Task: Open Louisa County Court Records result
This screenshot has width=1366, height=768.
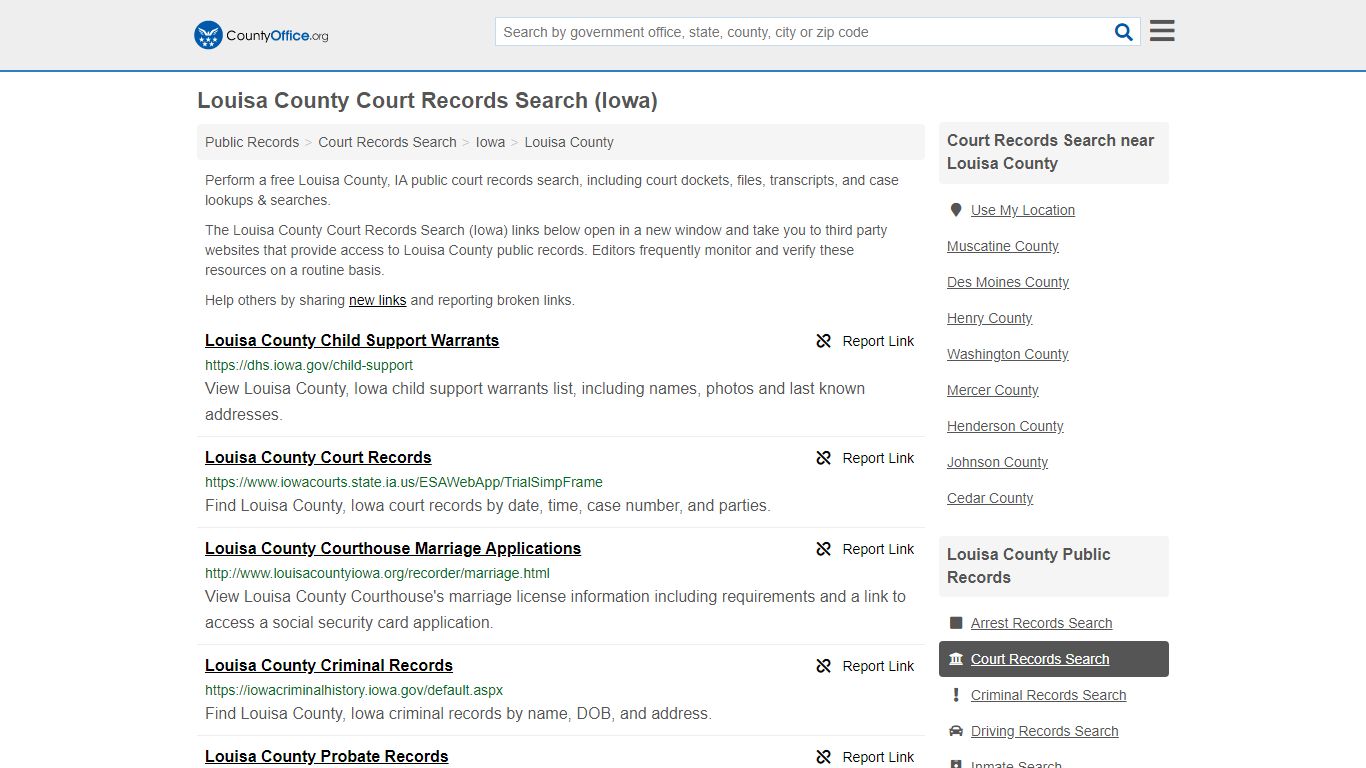Action: click(318, 457)
